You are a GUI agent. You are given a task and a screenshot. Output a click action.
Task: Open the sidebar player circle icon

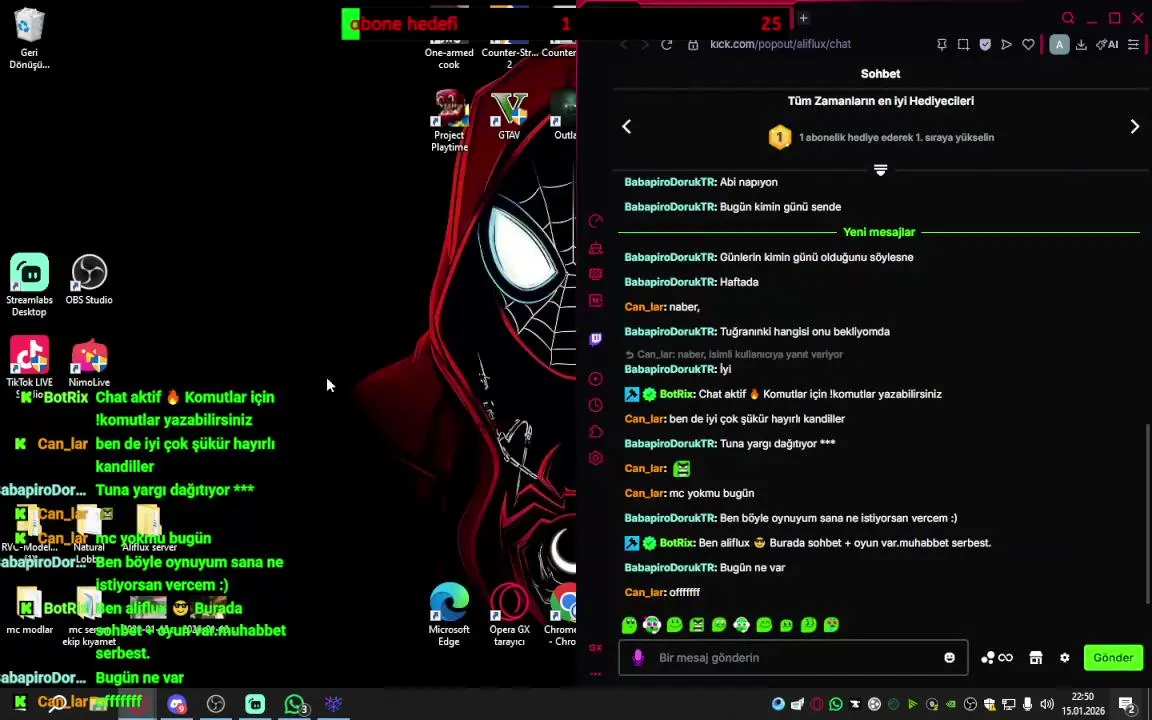click(596, 378)
